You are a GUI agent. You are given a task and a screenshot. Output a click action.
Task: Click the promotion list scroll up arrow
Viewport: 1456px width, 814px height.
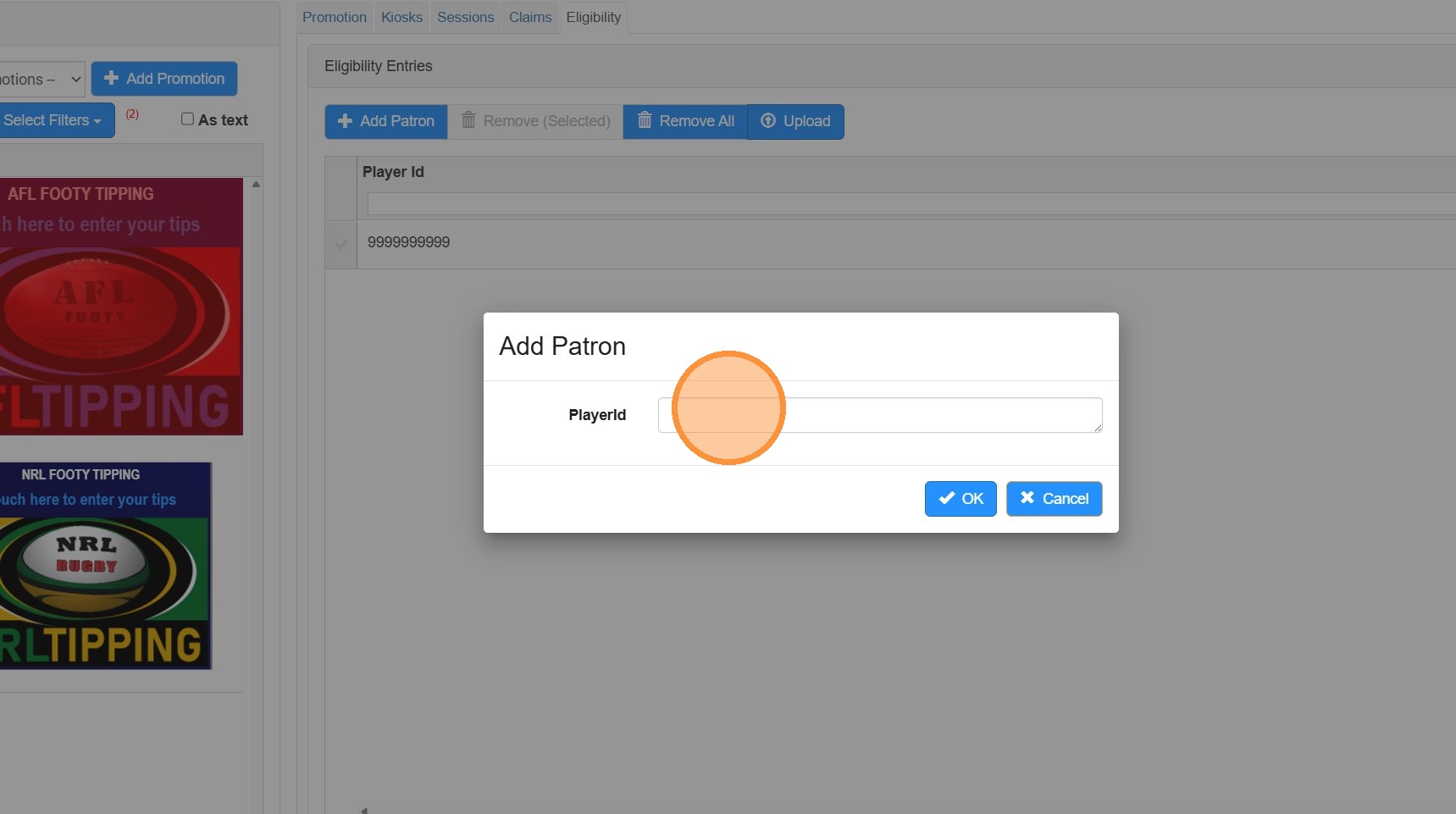point(256,184)
